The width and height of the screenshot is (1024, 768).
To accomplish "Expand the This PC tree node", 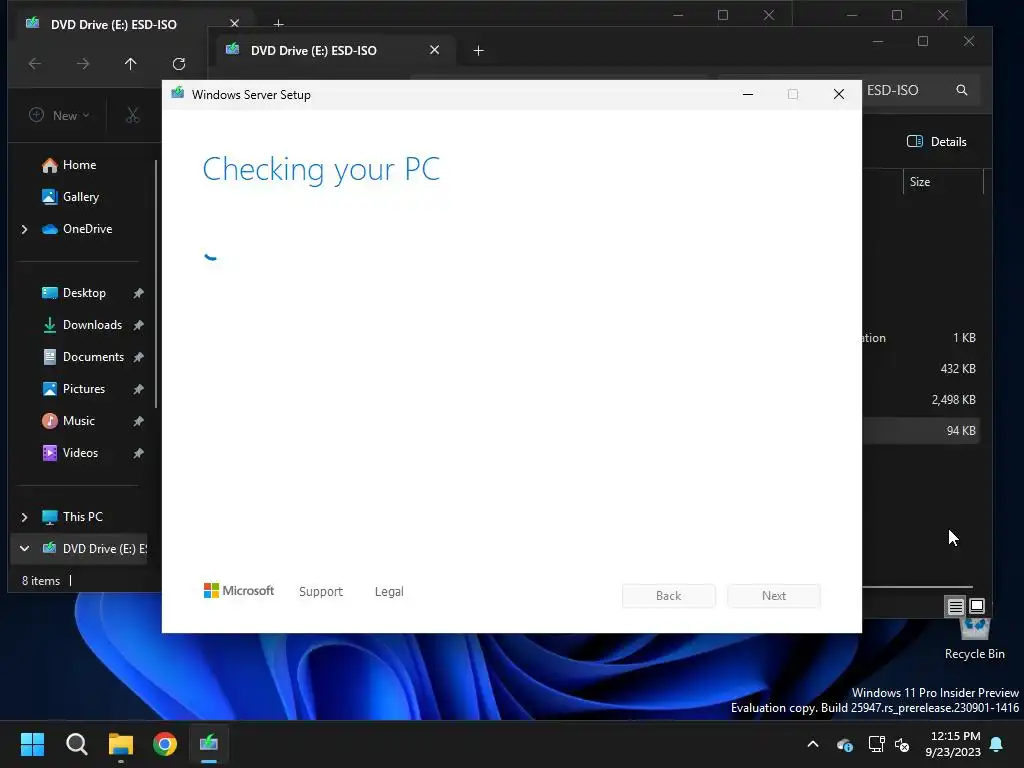I will [x=24, y=517].
